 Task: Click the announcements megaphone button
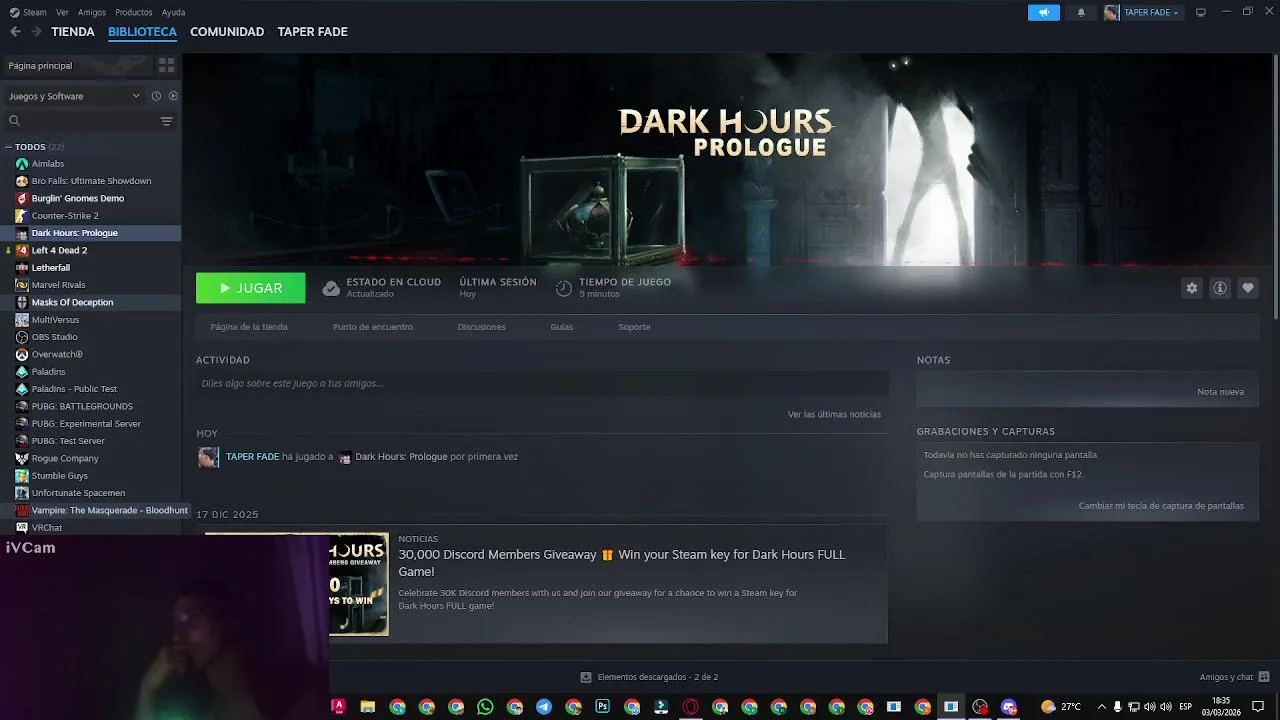1043,12
